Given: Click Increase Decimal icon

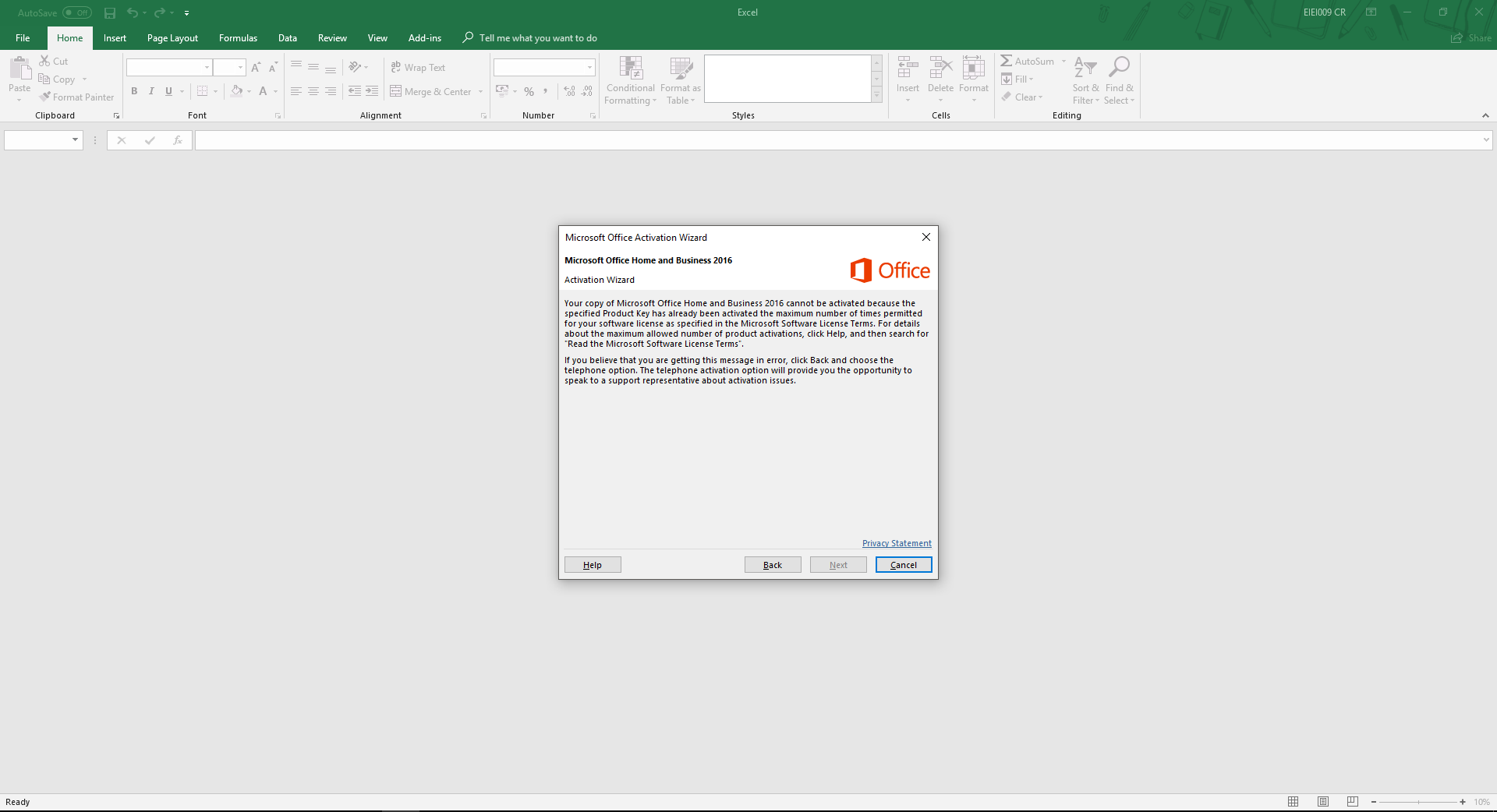Looking at the screenshot, I should point(570,91).
